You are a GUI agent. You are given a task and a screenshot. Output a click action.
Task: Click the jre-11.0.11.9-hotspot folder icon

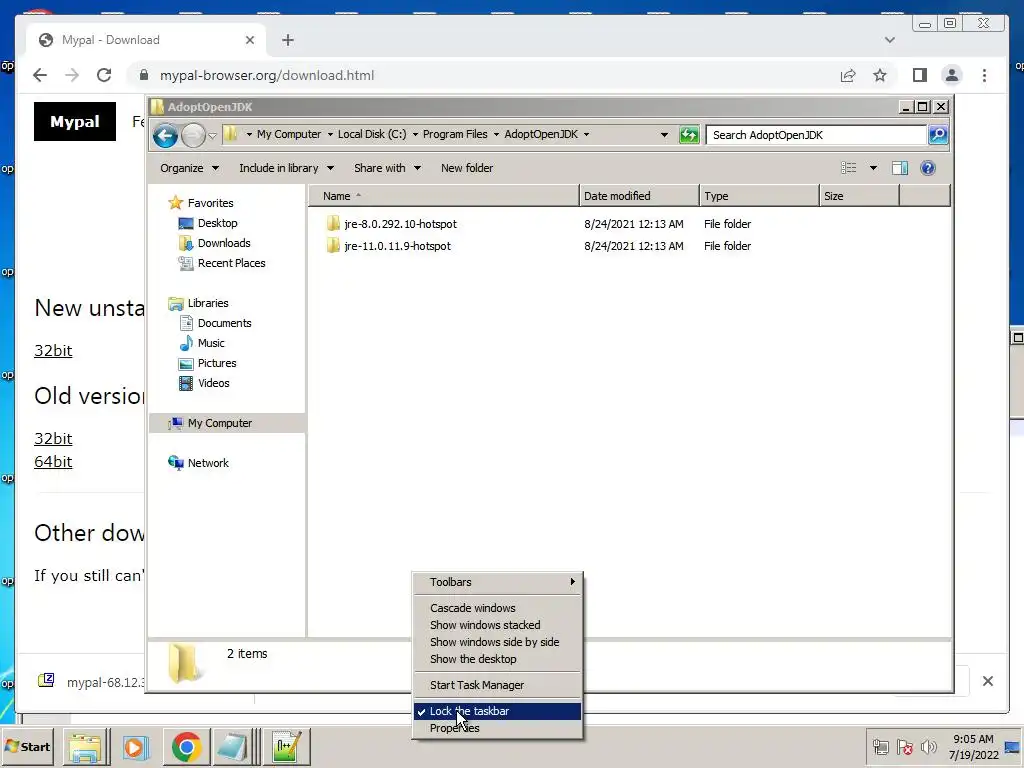(x=333, y=246)
